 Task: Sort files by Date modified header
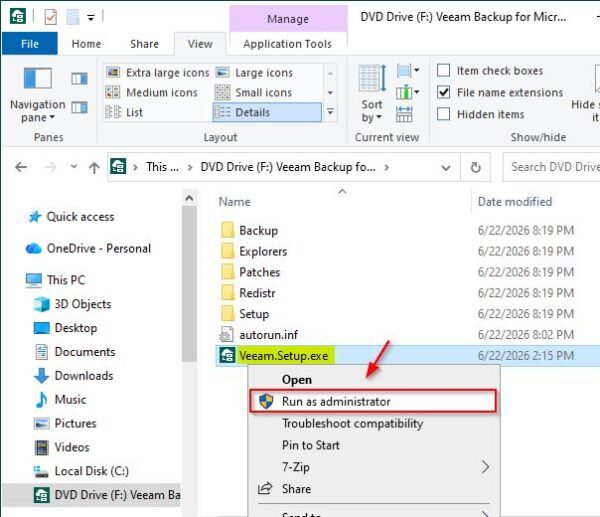tap(515, 202)
